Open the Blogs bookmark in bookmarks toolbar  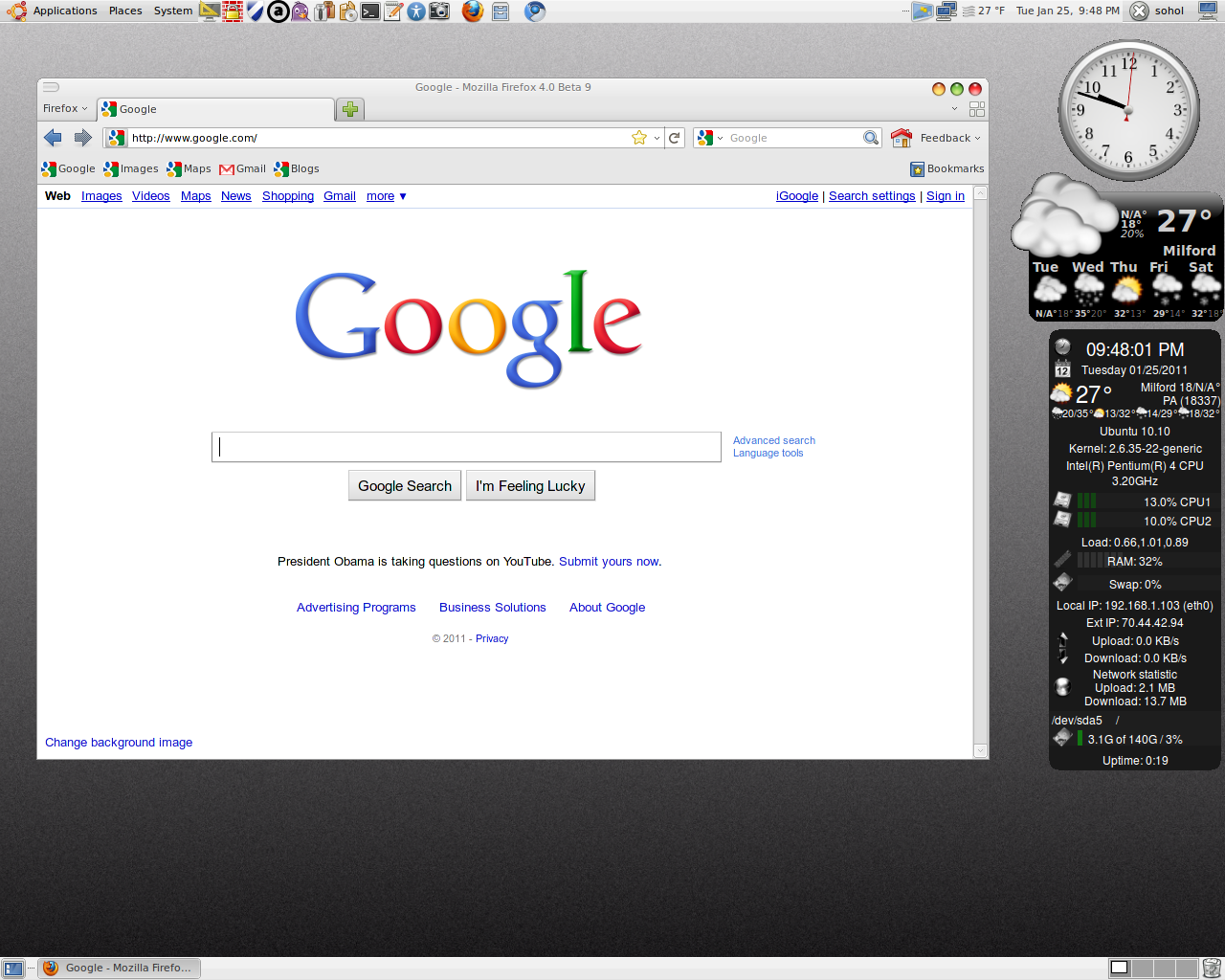[297, 169]
